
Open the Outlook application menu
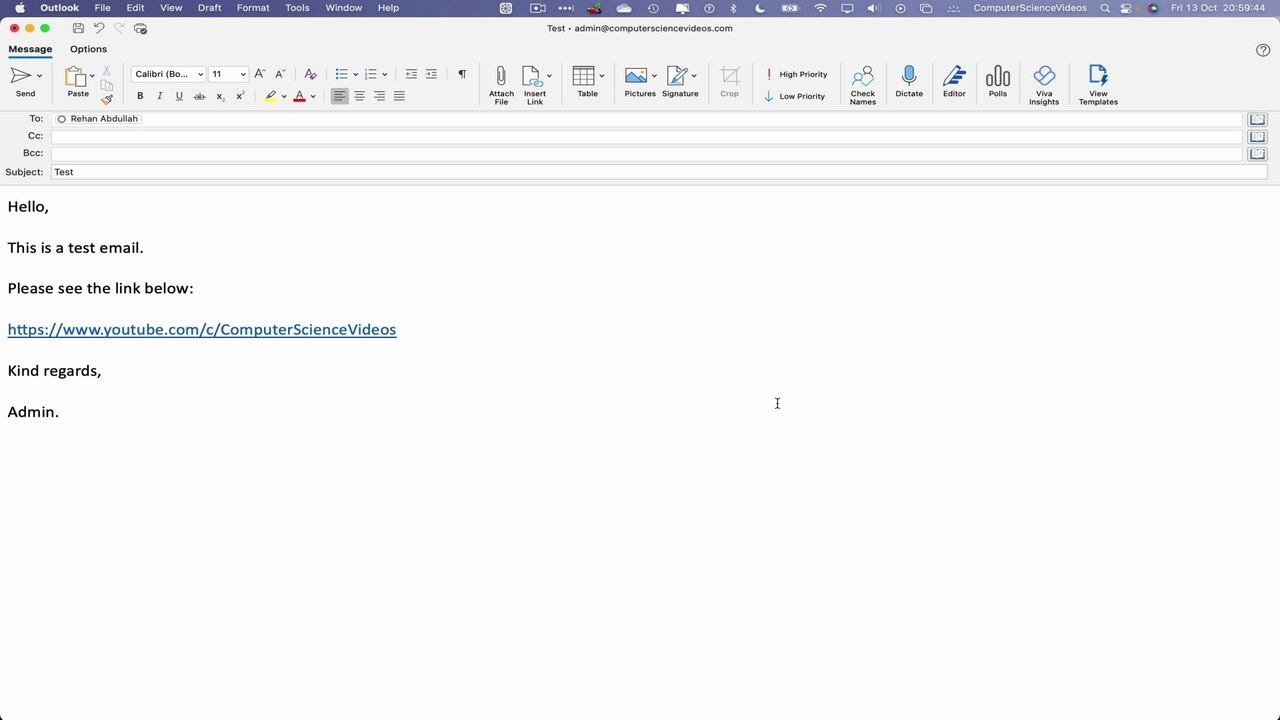pos(59,8)
